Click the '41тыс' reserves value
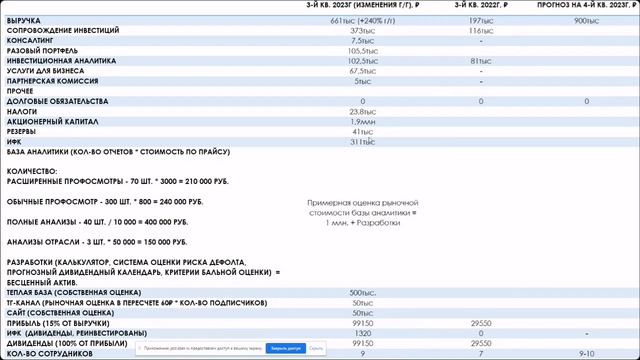Viewport: 640px width, 360px height. pos(362,132)
